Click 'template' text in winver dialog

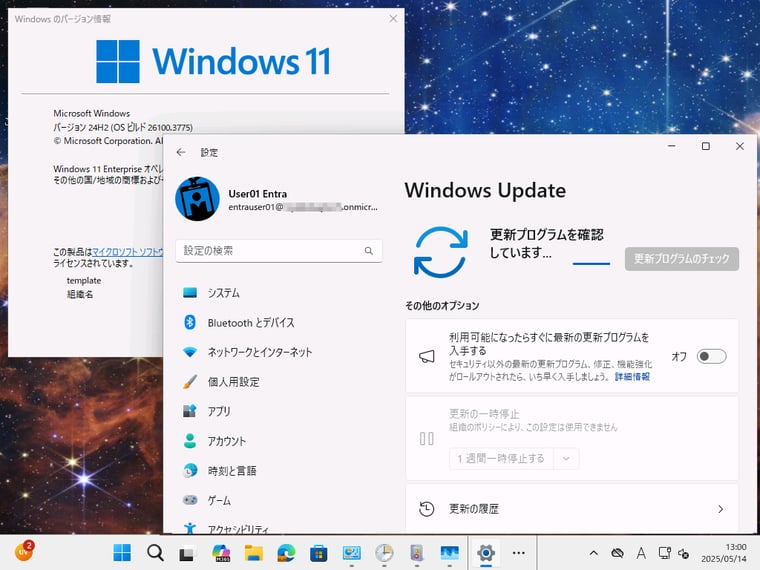click(84, 281)
